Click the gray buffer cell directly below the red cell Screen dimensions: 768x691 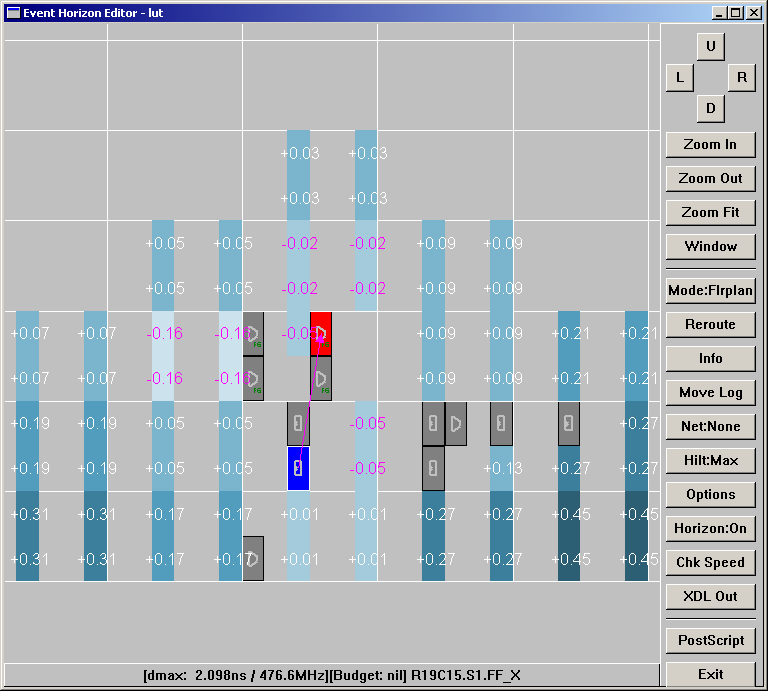[x=321, y=379]
